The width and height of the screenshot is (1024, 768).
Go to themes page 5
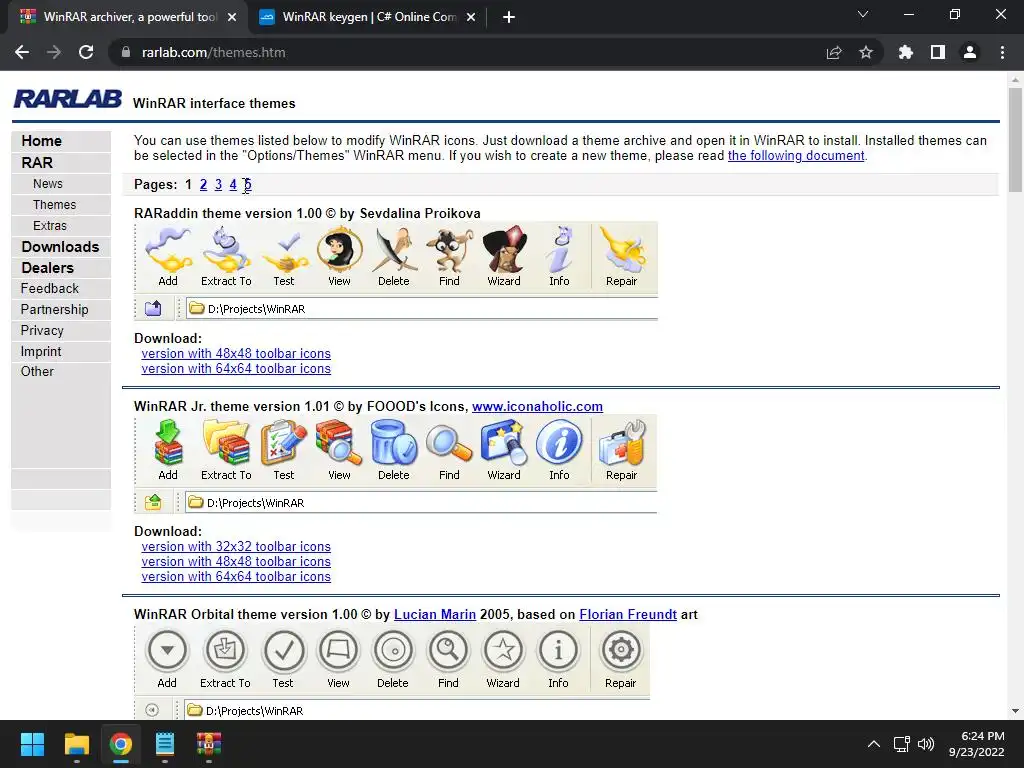click(x=248, y=185)
